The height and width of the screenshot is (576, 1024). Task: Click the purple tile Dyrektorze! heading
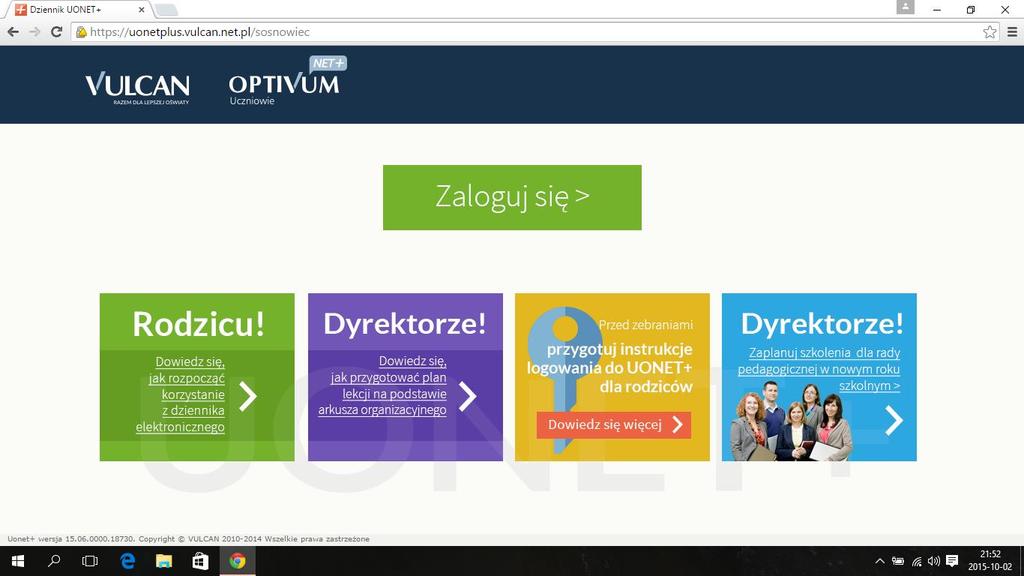[405, 323]
